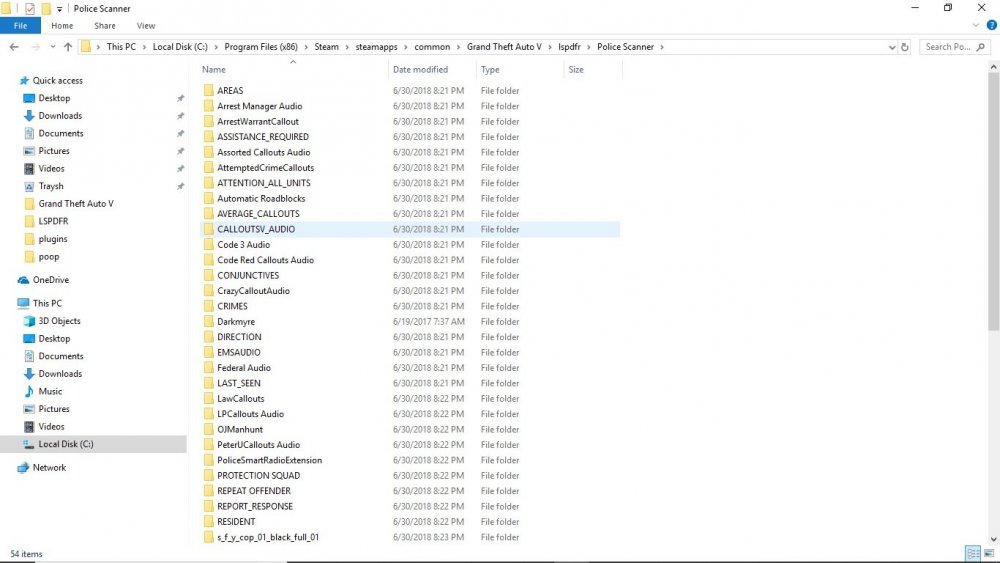Click the AREAS folder icon
1000x563 pixels.
[209, 91]
